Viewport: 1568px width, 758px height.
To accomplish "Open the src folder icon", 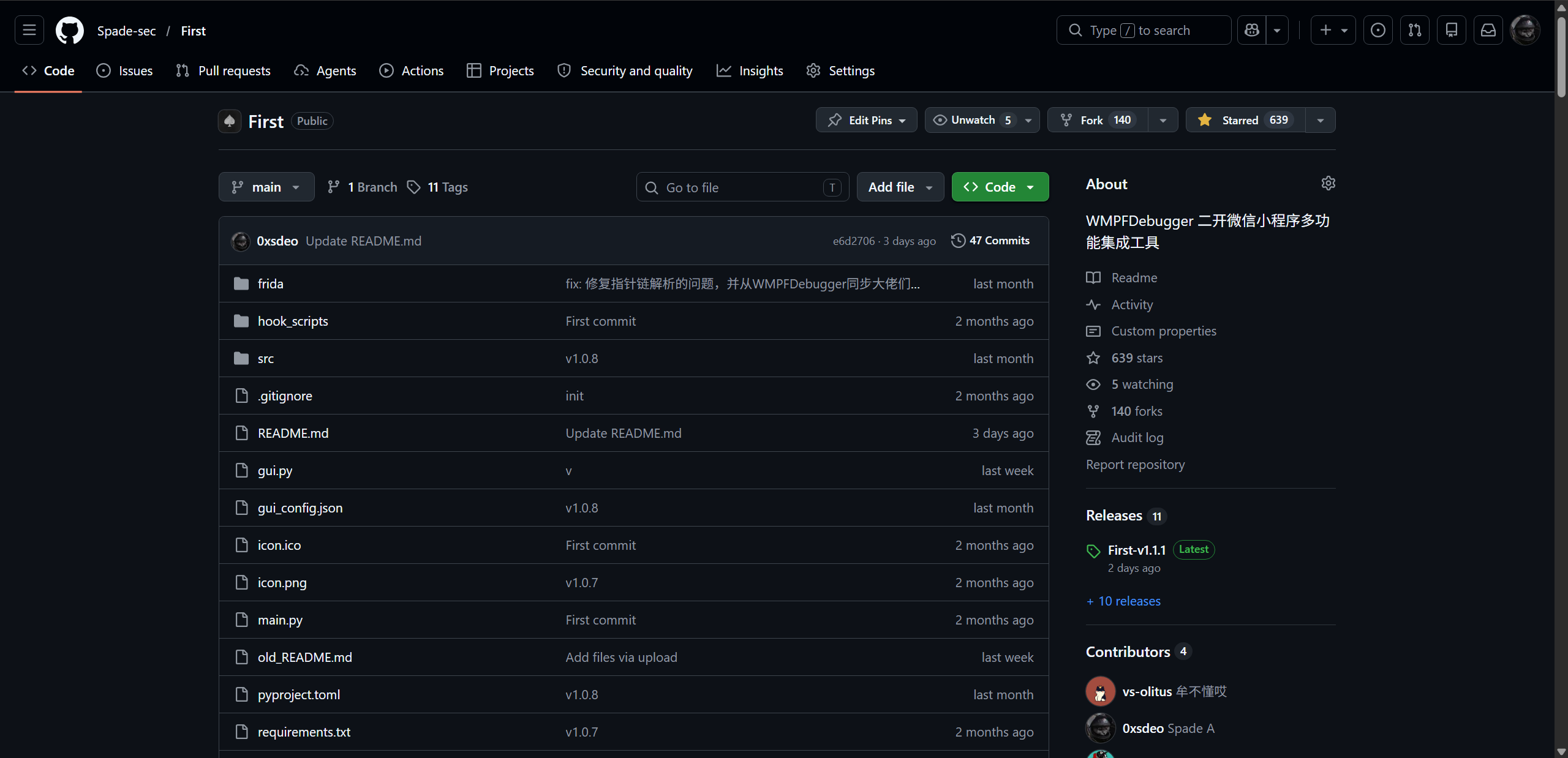I will pyautogui.click(x=241, y=358).
